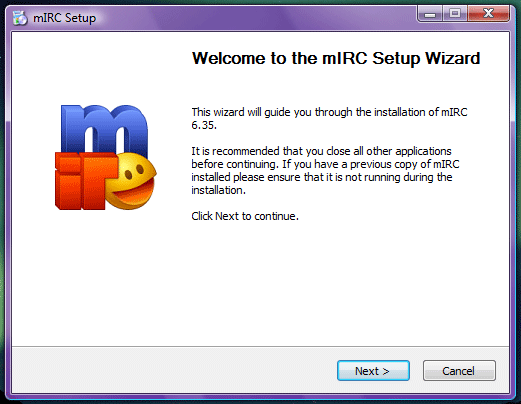Click the mIRC Setup installer icon in title bar
This screenshot has height=404, width=521.
click(20, 18)
